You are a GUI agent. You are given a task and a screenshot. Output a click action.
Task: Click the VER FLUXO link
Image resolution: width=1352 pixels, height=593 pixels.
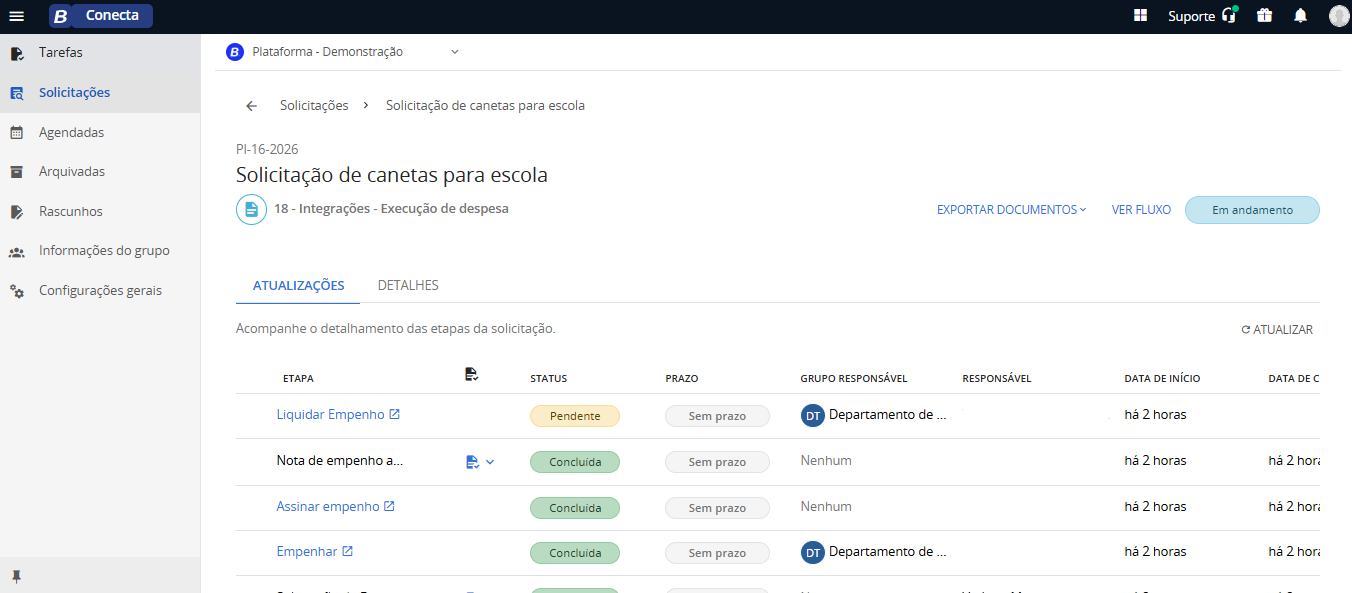(1141, 210)
